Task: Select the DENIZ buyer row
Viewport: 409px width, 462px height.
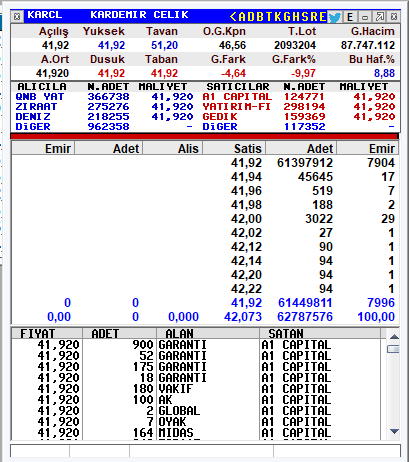Action: coord(104,117)
